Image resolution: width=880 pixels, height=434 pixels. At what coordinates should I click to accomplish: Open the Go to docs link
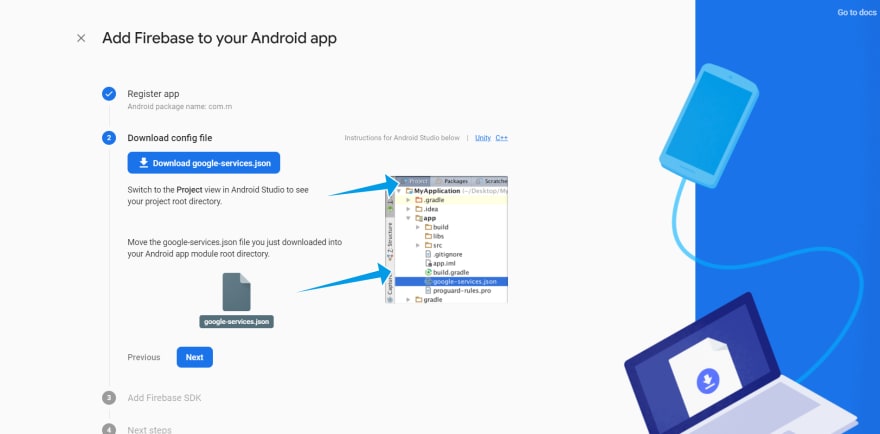tap(856, 12)
